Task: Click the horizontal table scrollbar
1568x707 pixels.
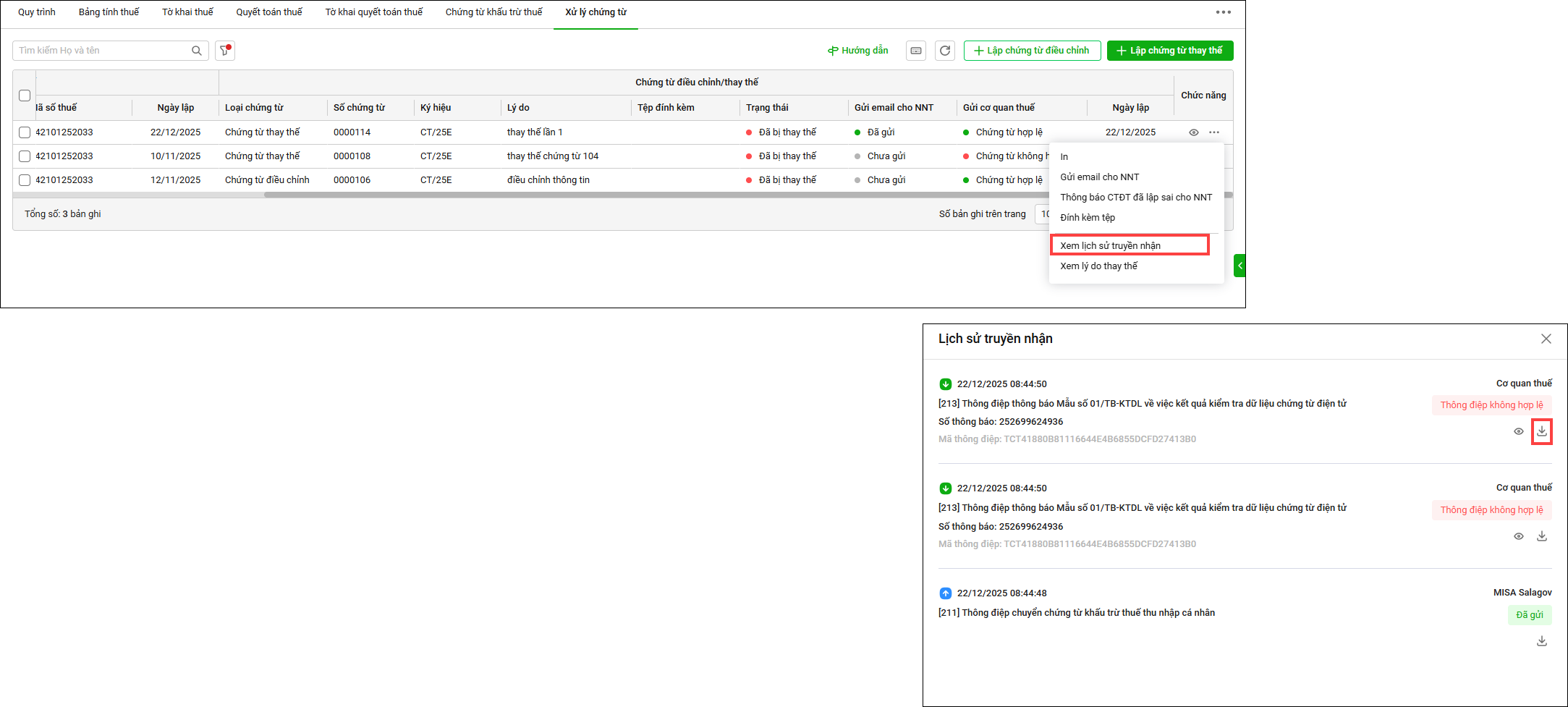Action: [651, 195]
